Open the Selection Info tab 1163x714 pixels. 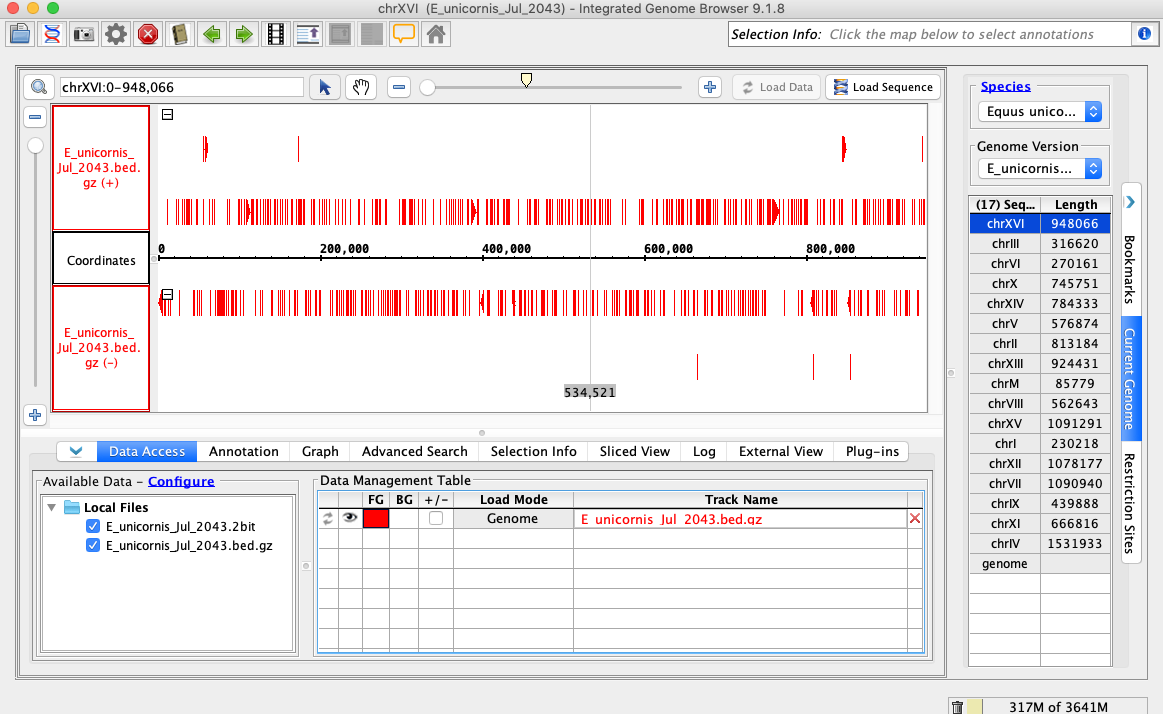pos(533,451)
